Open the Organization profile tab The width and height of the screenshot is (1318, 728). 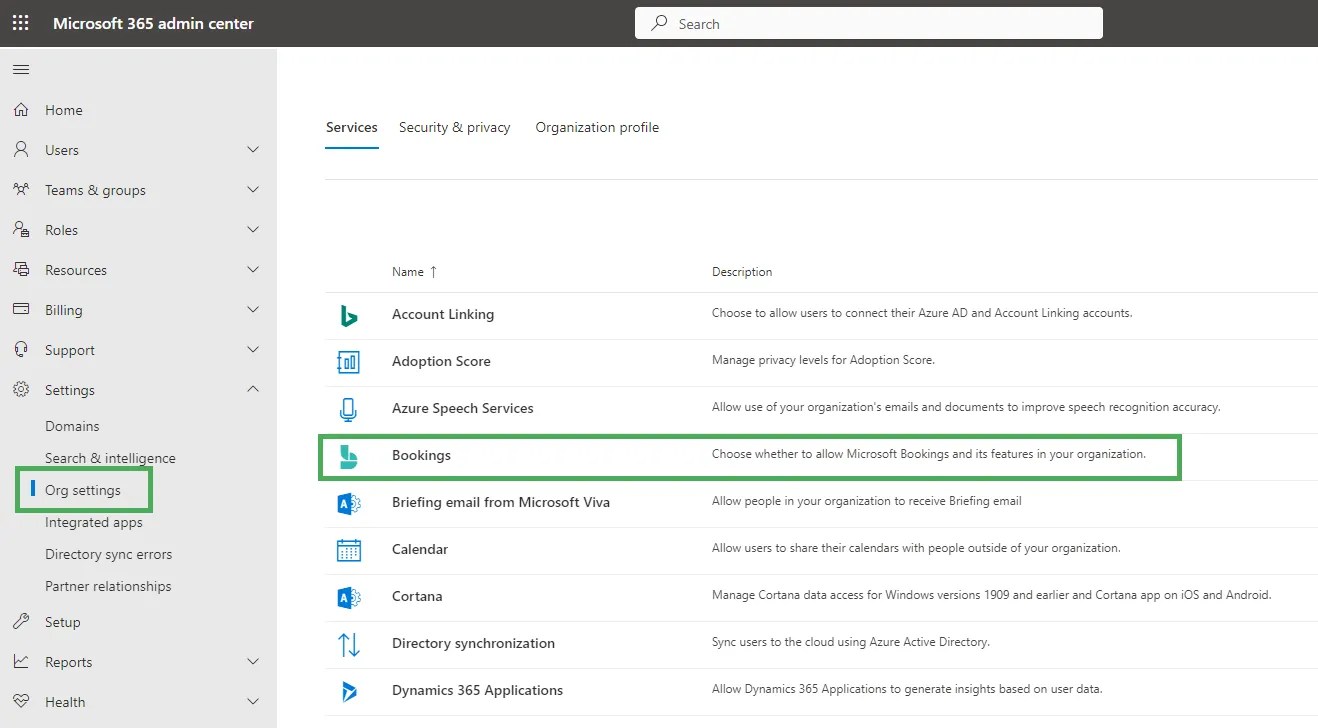pyautogui.click(x=597, y=127)
